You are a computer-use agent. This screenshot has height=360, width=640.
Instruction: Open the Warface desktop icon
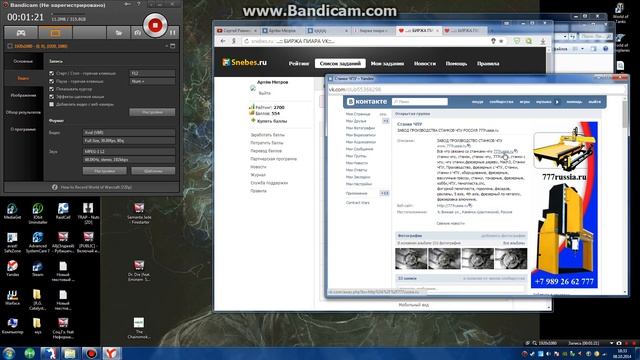[12, 297]
